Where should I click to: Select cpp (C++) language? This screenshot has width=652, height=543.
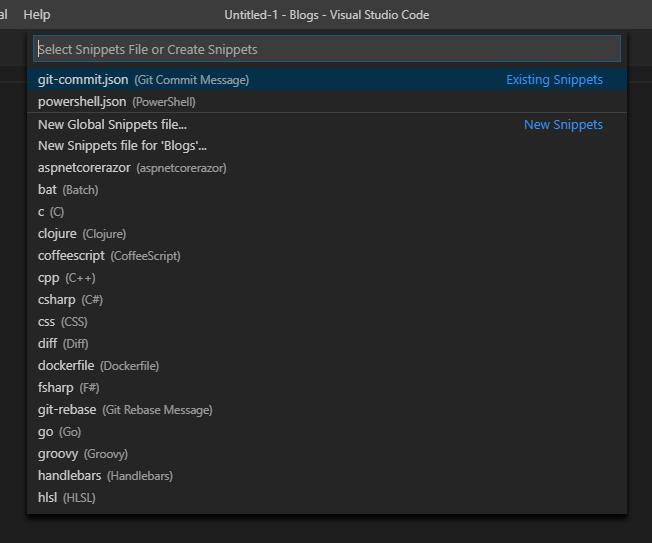tap(327, 278)
